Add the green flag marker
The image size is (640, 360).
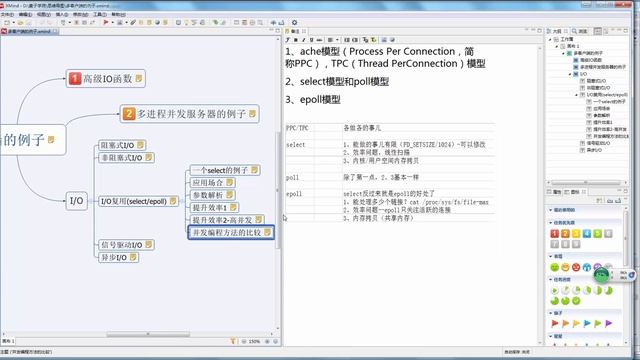[597, 323]
